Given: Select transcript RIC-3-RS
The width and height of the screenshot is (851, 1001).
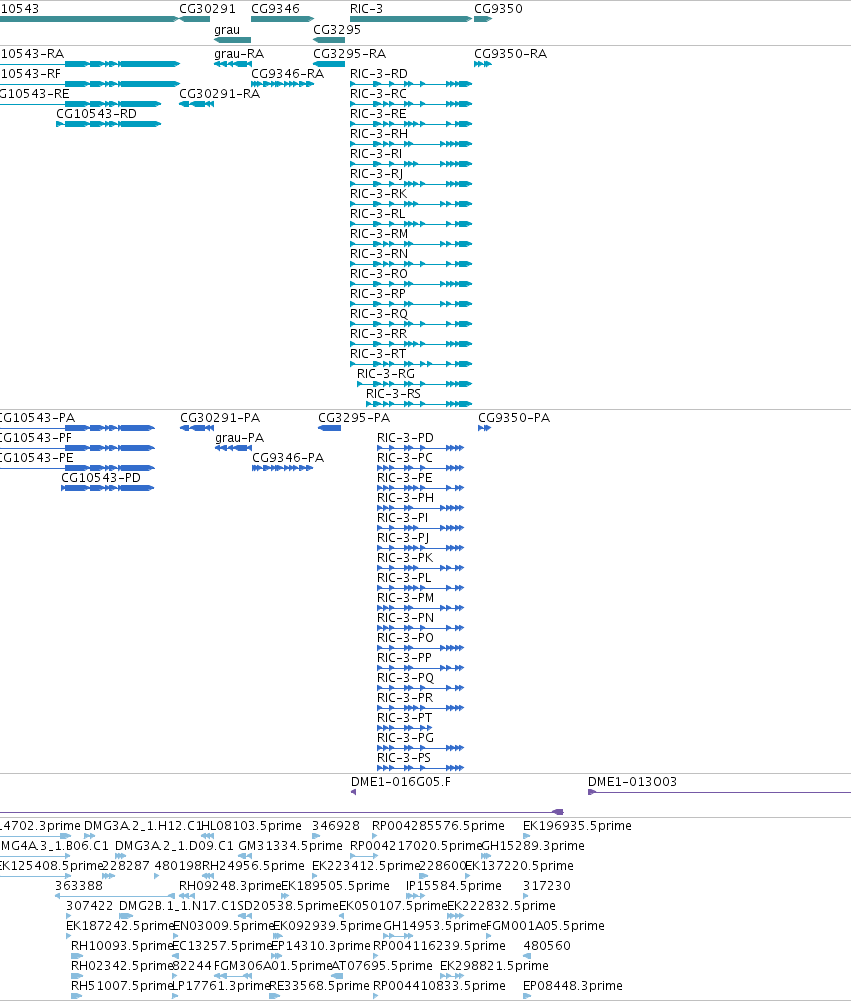Looking at the screenshot, I should (419, 404).
